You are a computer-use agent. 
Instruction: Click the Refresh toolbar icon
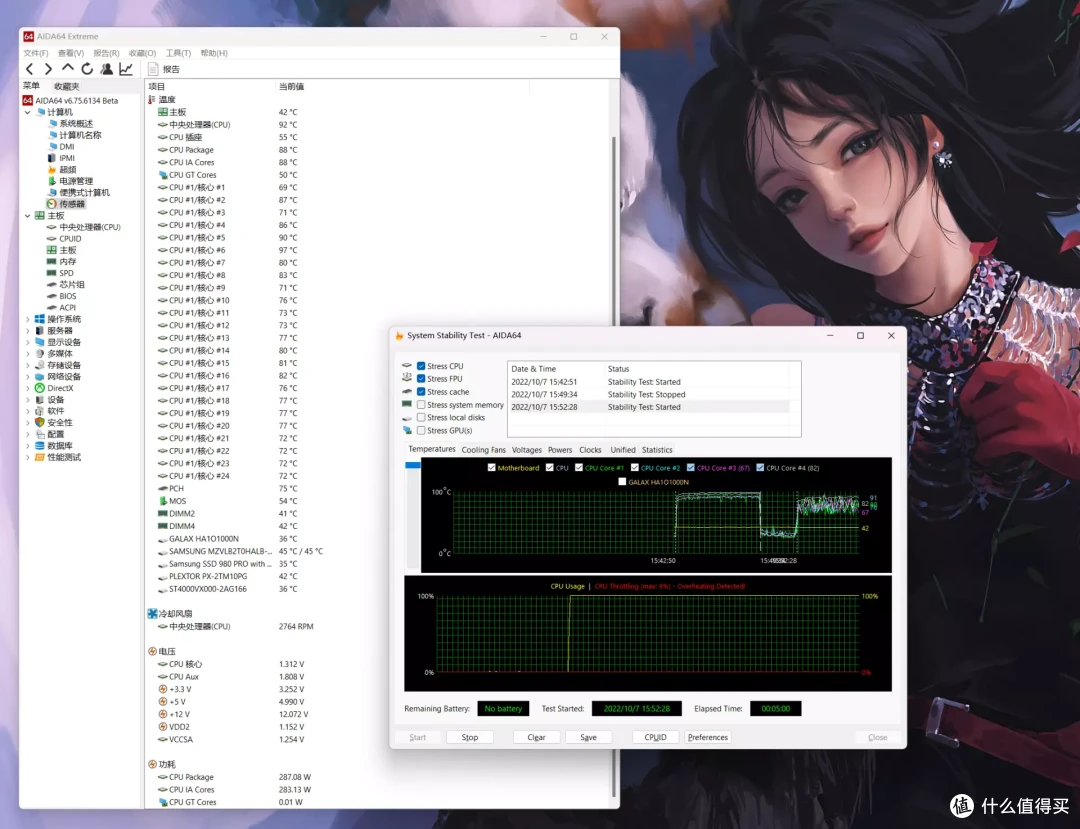[87, 69]
